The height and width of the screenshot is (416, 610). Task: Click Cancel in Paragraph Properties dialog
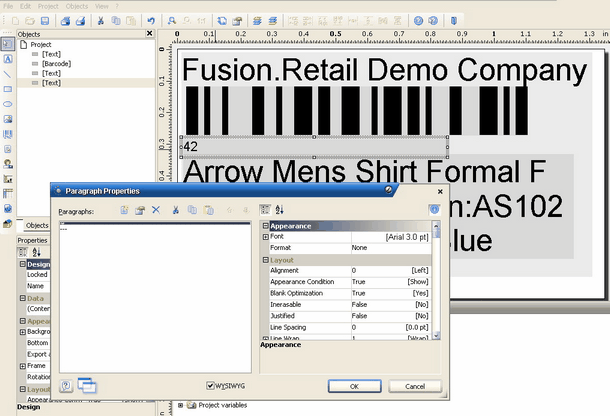tap(415, 386)
